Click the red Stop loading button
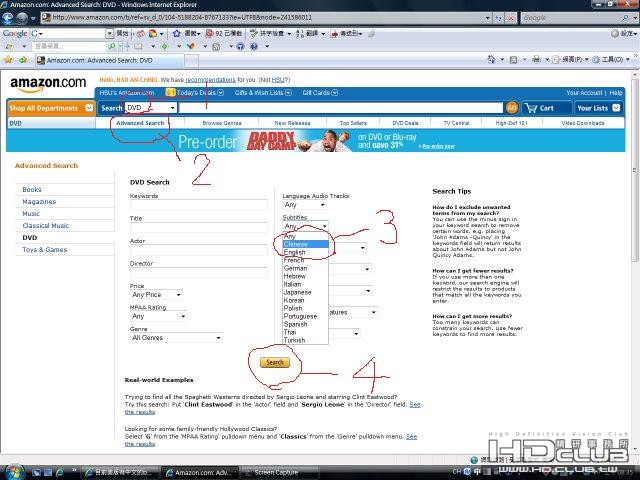Image resolution: width=640 pixels, height=480 pixels. point(510,18)
